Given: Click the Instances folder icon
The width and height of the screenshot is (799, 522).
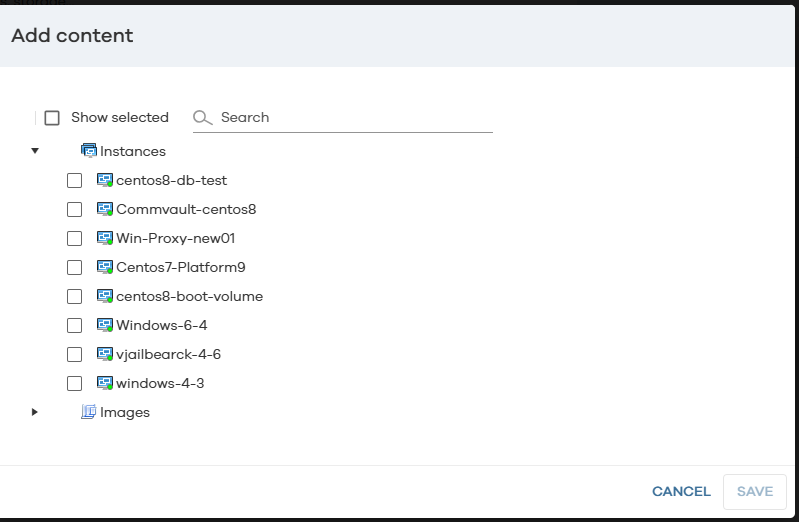Looking at the screenshot, I should click(x=89, y=151).
